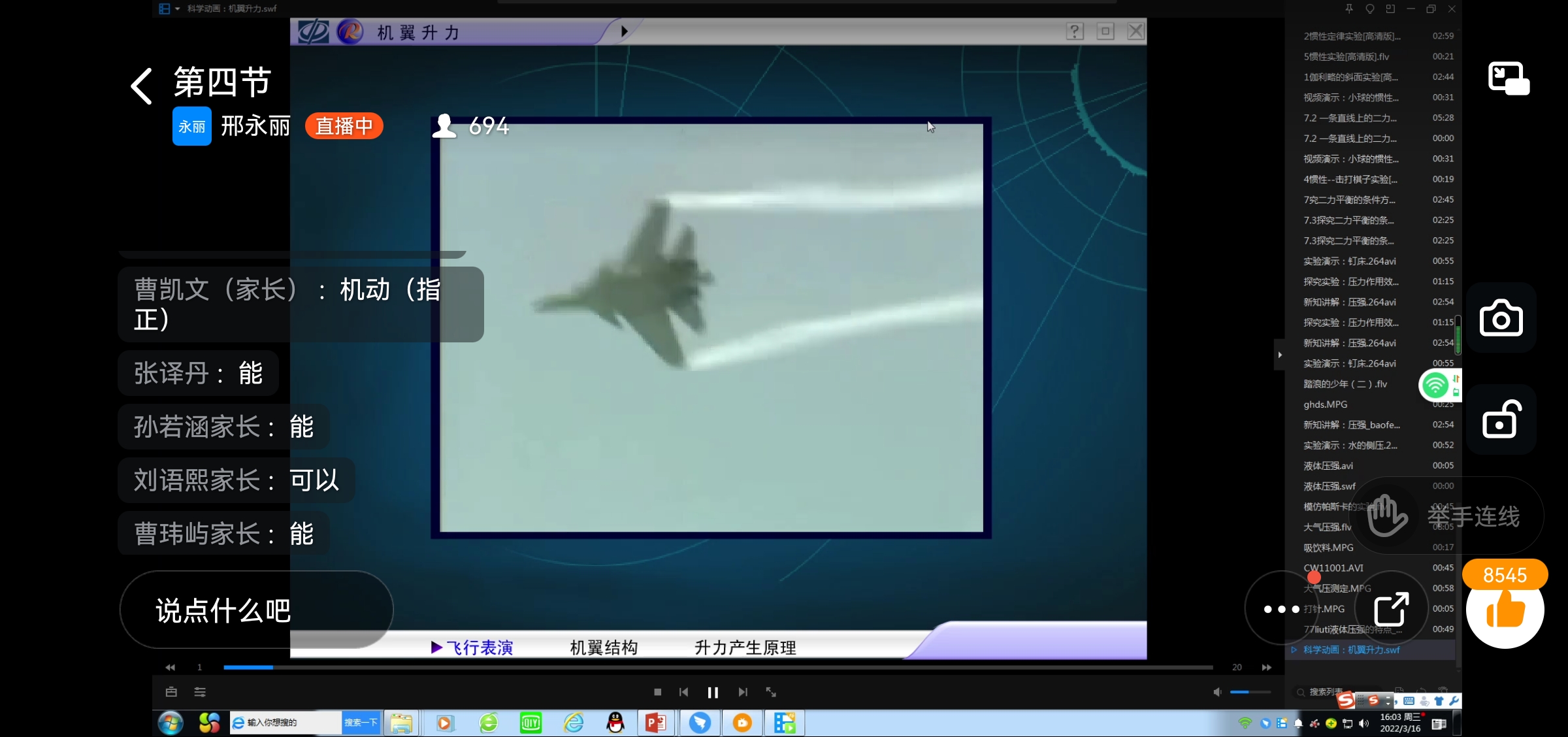This screenshot has height=737, width=1568.
Task: Tap the thumbs-up like button
Action: (1505, 612)
